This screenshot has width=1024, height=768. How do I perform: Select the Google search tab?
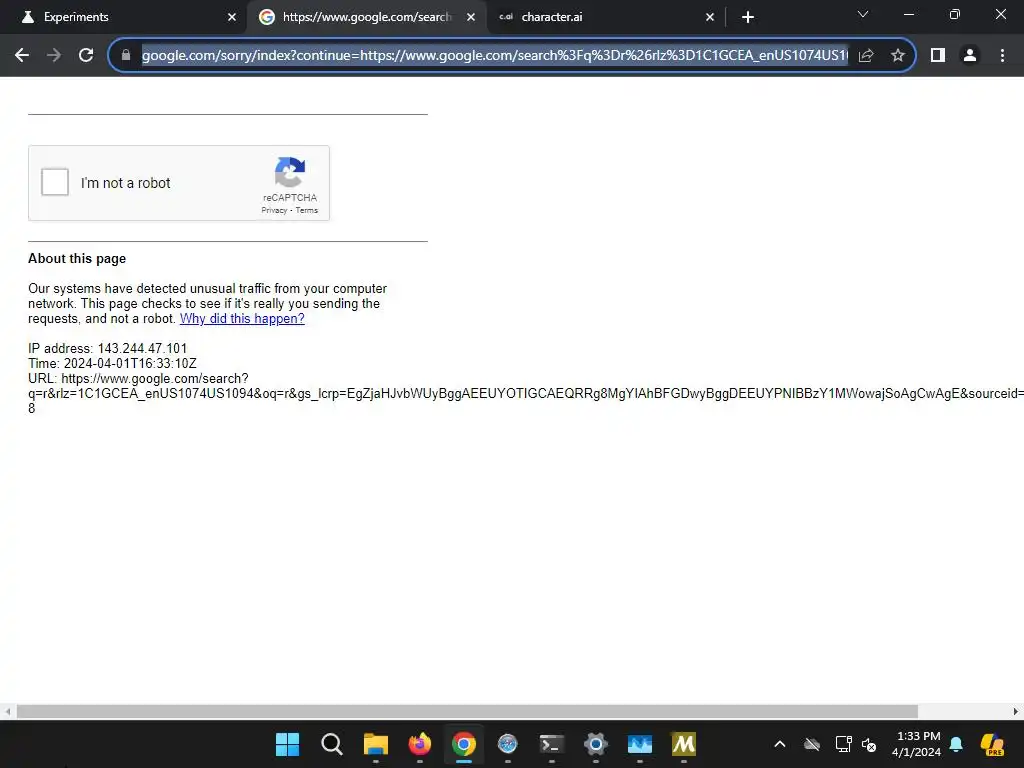coord(367,17)
